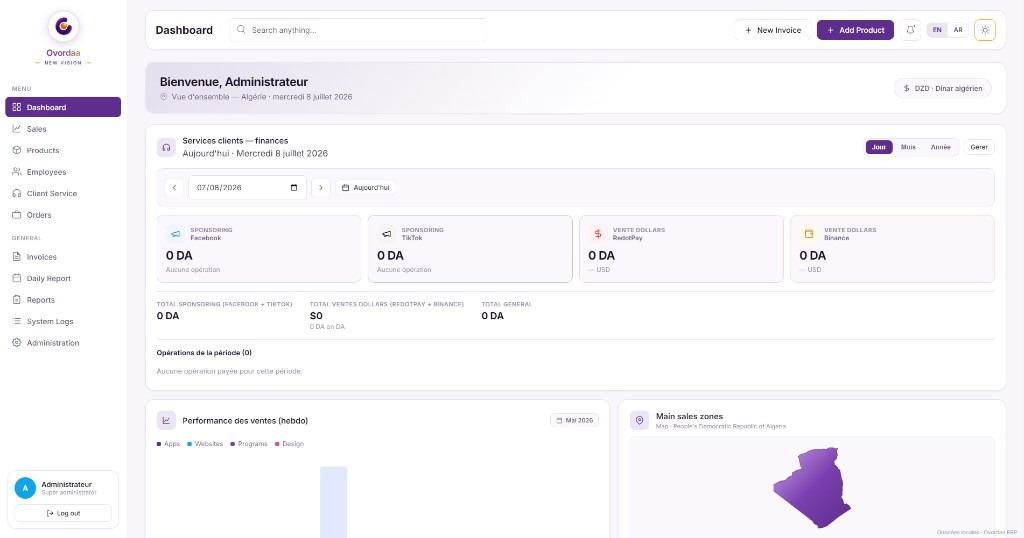The height and width of the screenshot is (538, 1024).
Task: Open Administration in the sidebar
Action: (x=63, y=343)
